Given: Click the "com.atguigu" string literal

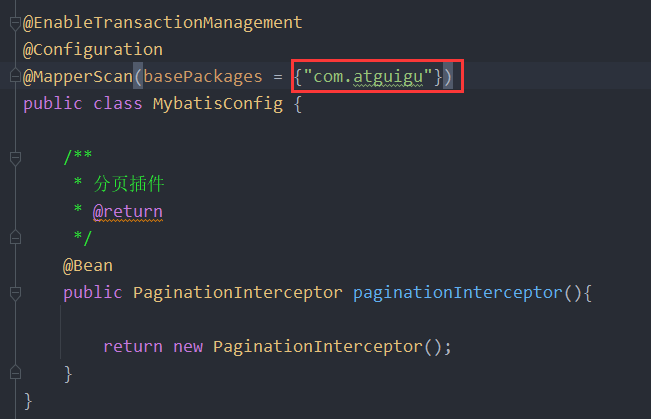Looking at the screenshot, I should coord(368,77).
